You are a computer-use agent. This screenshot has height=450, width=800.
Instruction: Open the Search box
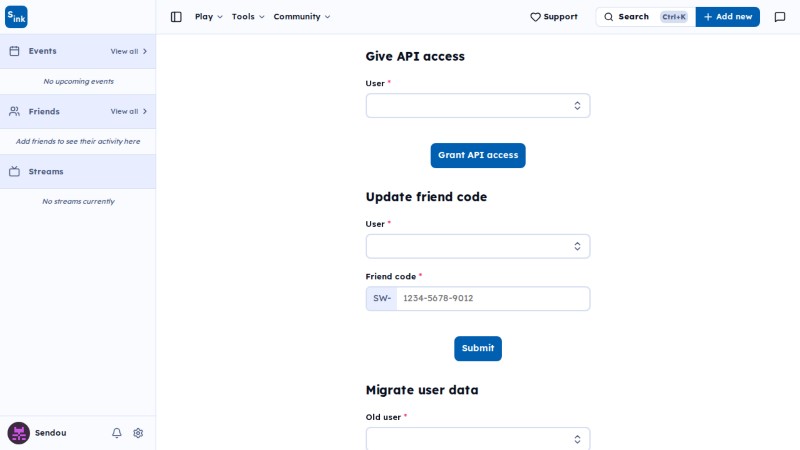pos(645,17)
